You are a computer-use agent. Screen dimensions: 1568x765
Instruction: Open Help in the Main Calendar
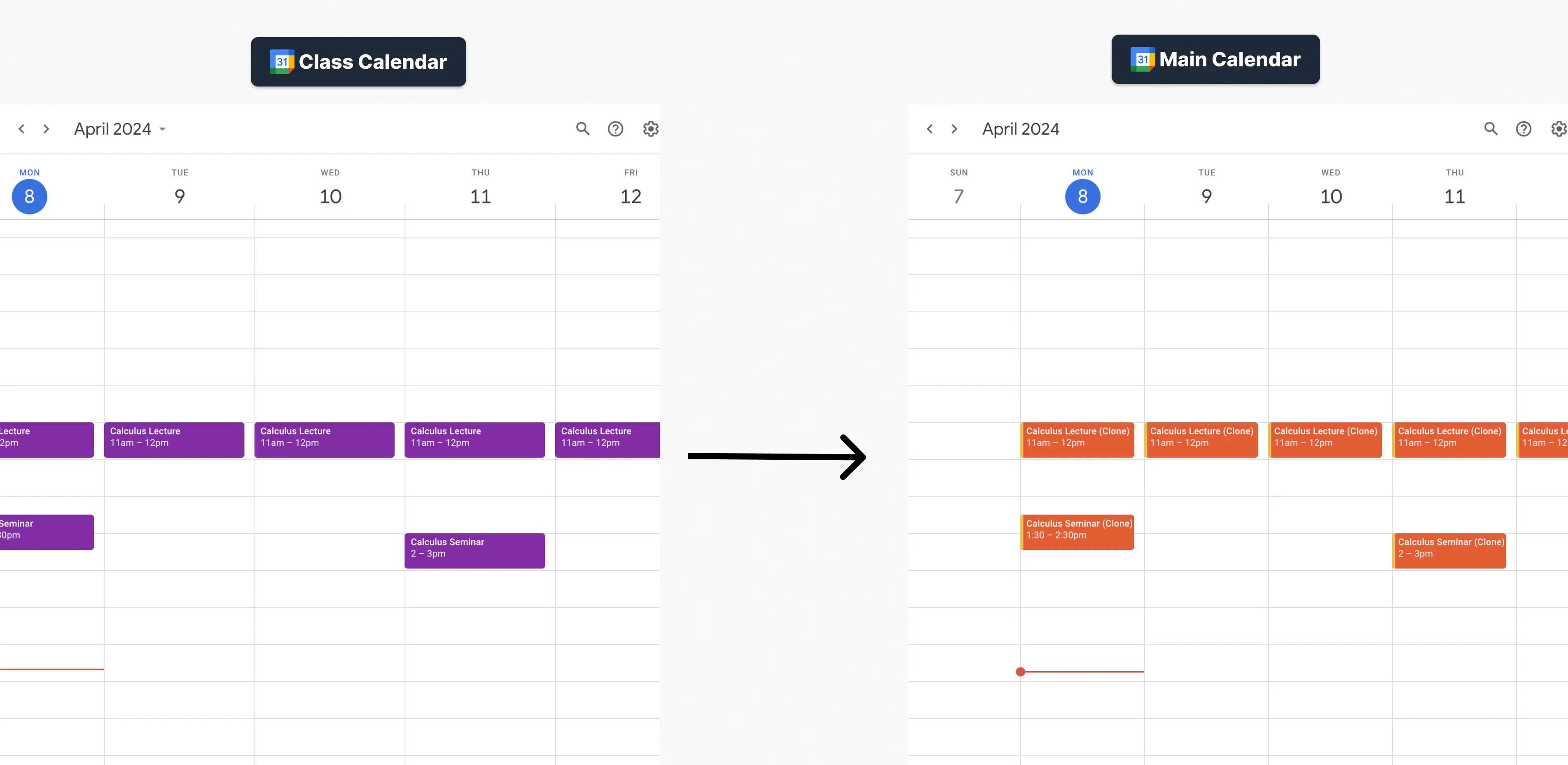click(x=1524, y=129)
